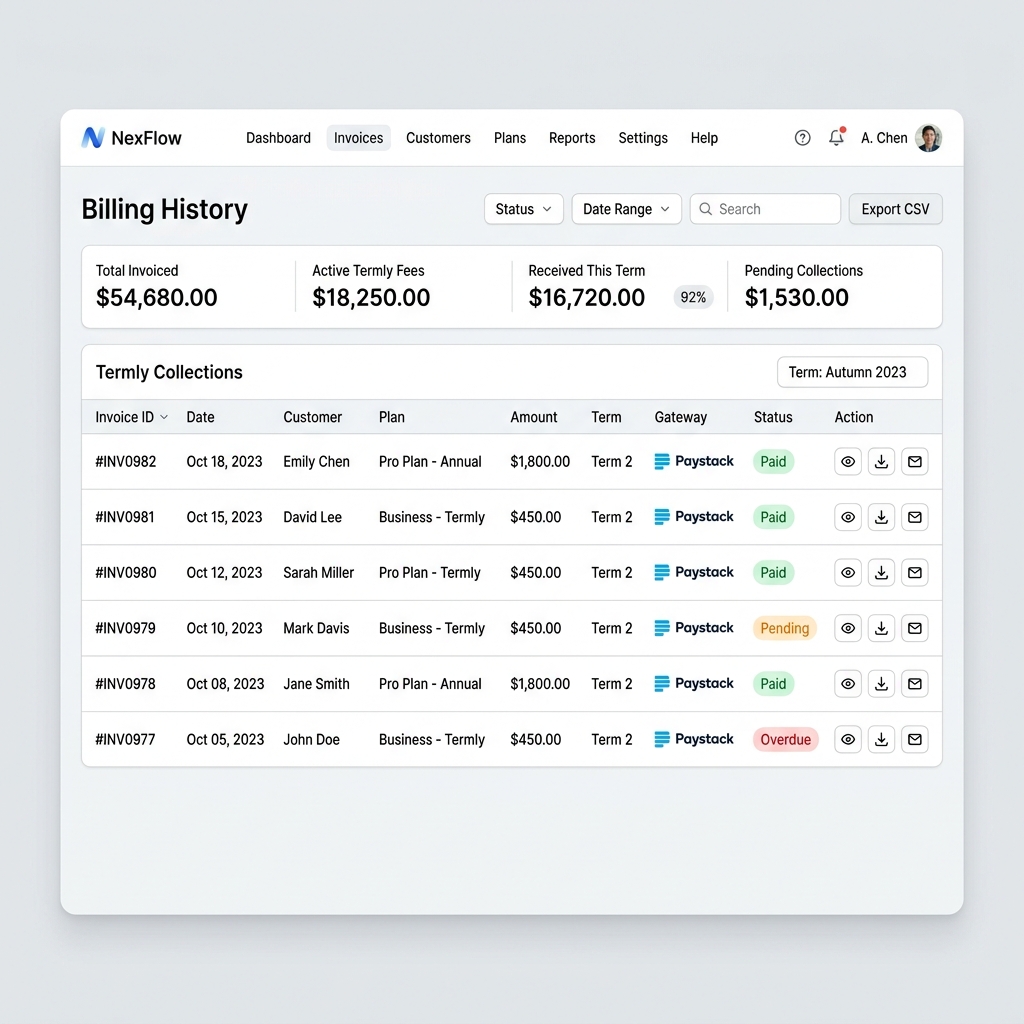Open Customers nav item
Image resolution: width=1024 pixels, height=1024 pixels.
tap(438, 138)
